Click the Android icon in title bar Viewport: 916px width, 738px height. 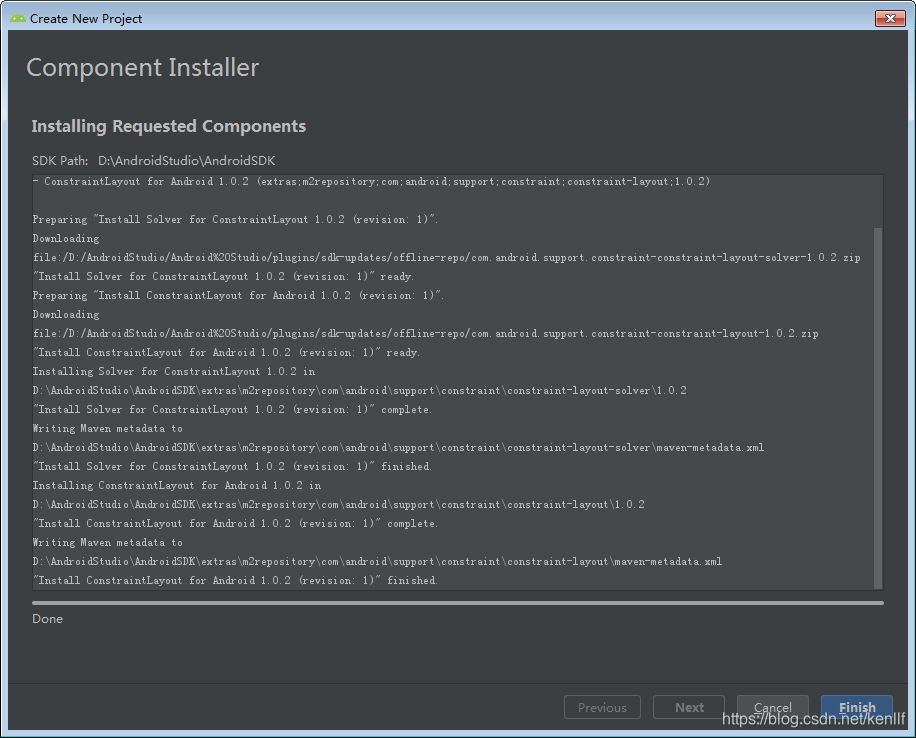pos(18,18)
